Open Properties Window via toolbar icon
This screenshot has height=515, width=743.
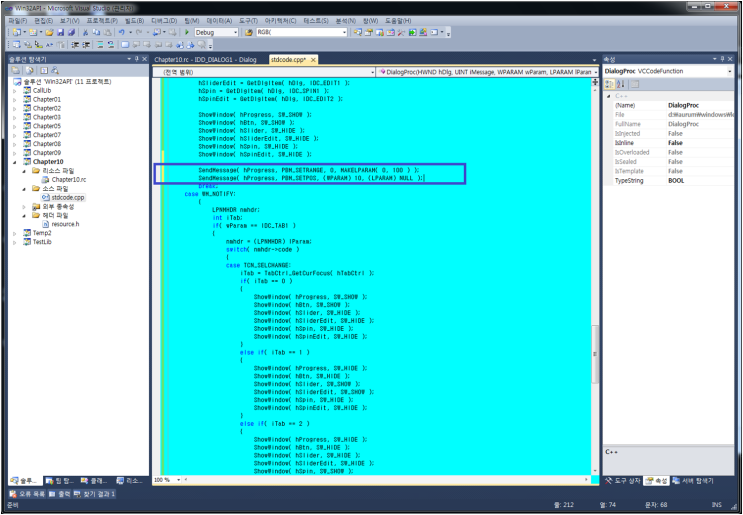coord(369,32)
